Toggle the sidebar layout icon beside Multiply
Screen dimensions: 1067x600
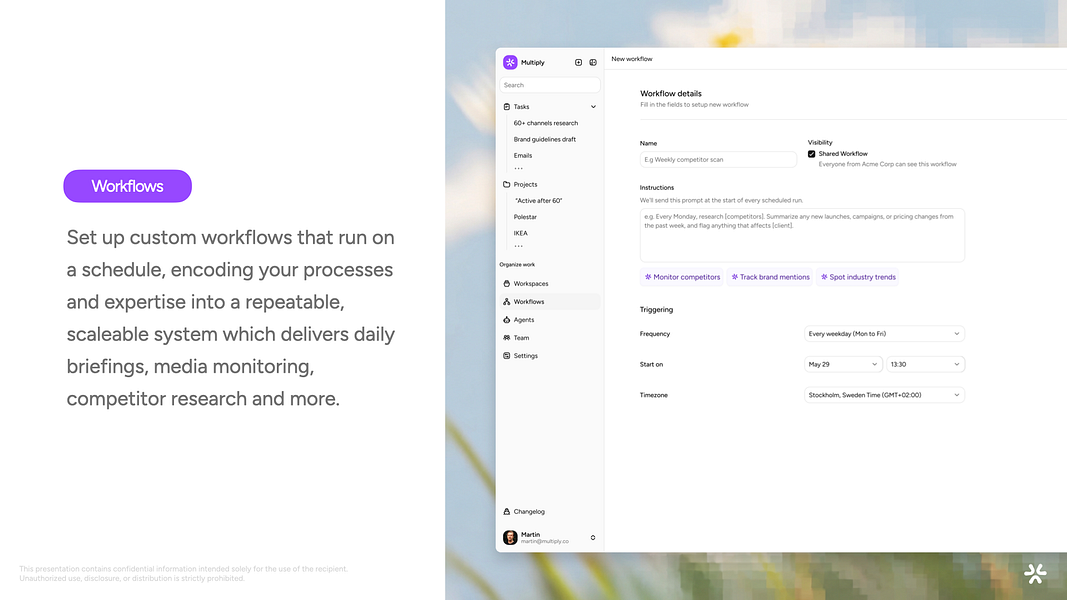[x=593, y=63]
